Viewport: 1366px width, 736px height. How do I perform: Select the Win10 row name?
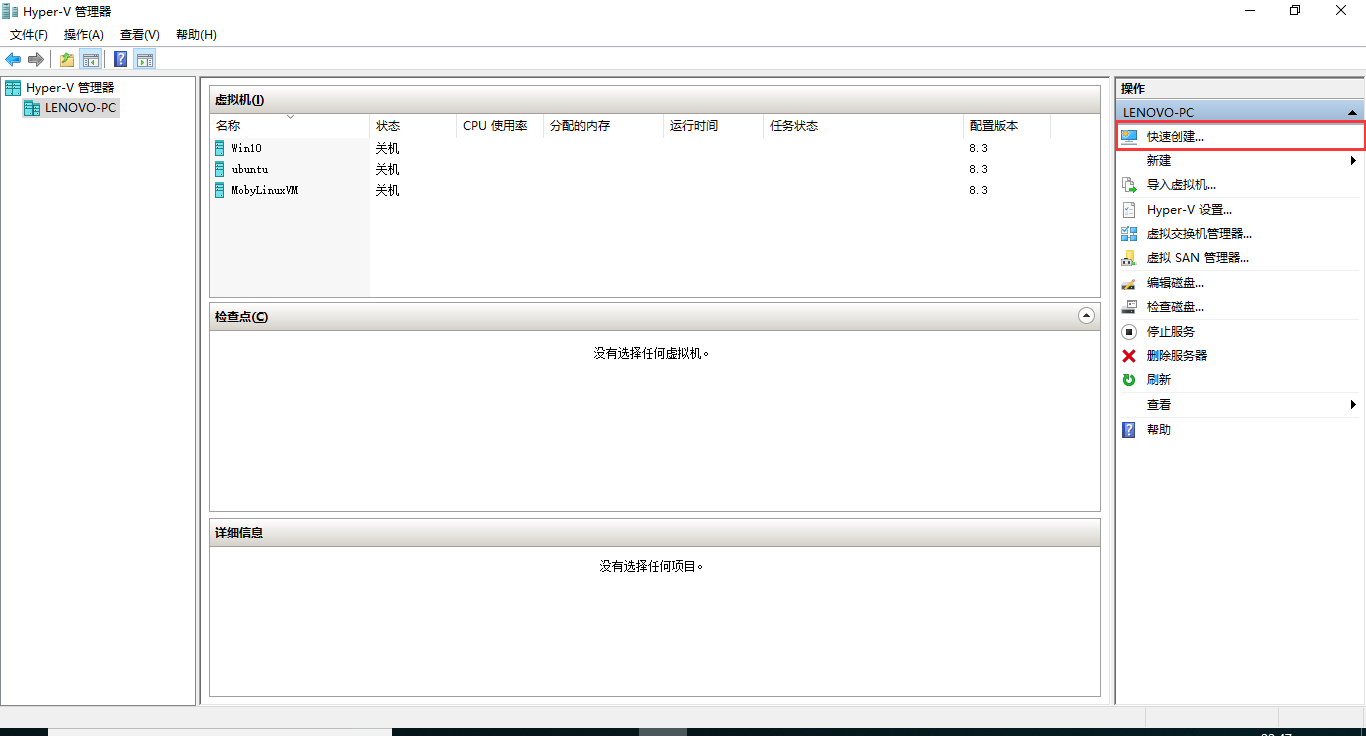pyautogui.click(x=246, y=148)
